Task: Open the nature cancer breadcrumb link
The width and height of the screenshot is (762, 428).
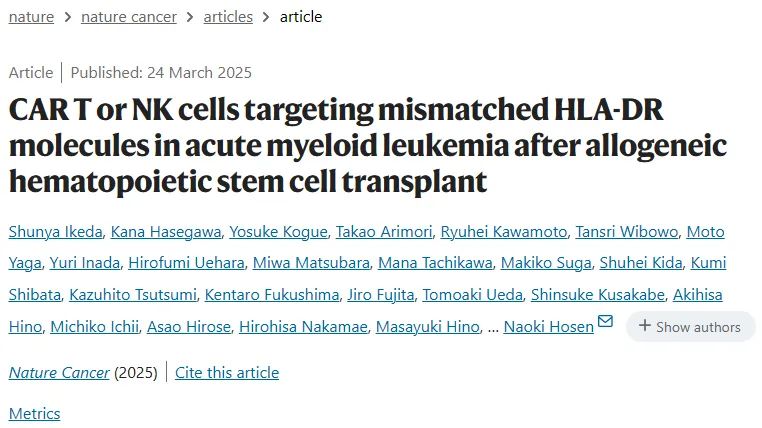Action: click(x=129, y=17)
